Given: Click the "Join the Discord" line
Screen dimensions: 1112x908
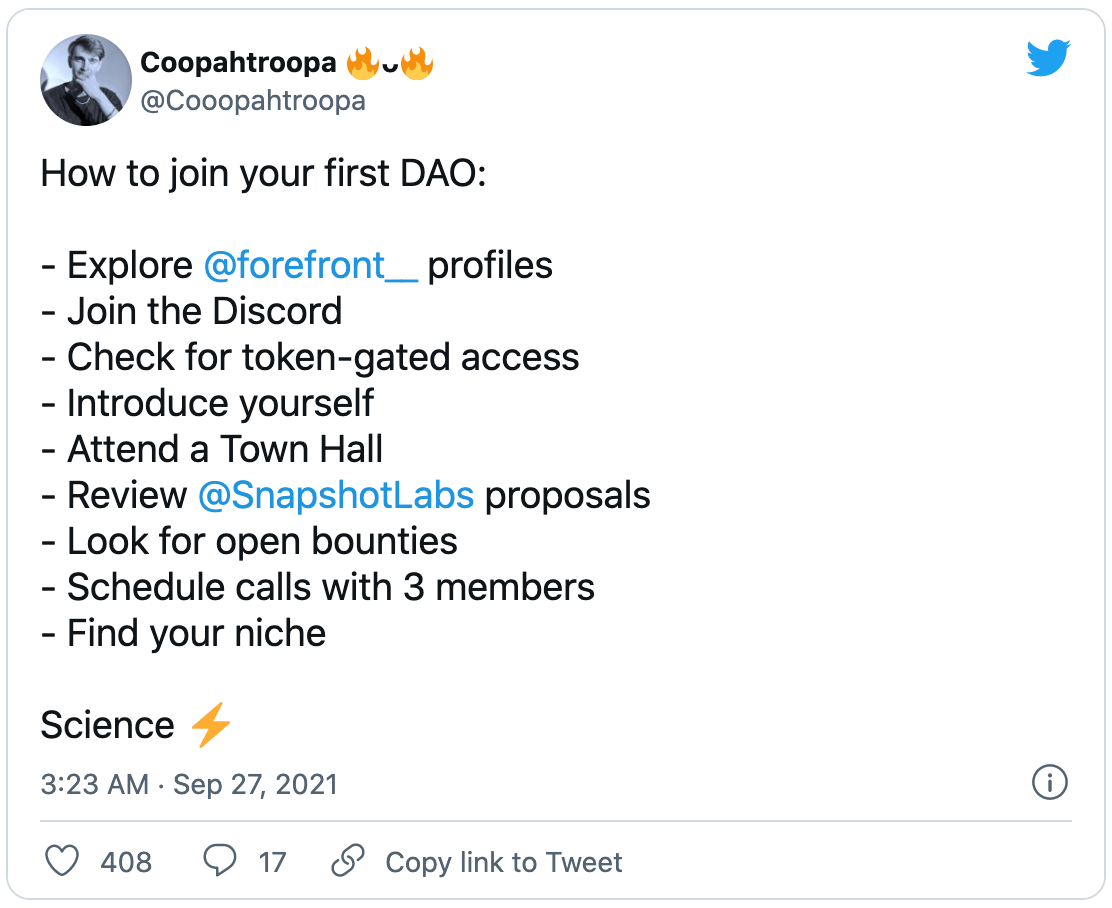Looking at the screenshot, I should pyautogui.click(x=192, y=311).
